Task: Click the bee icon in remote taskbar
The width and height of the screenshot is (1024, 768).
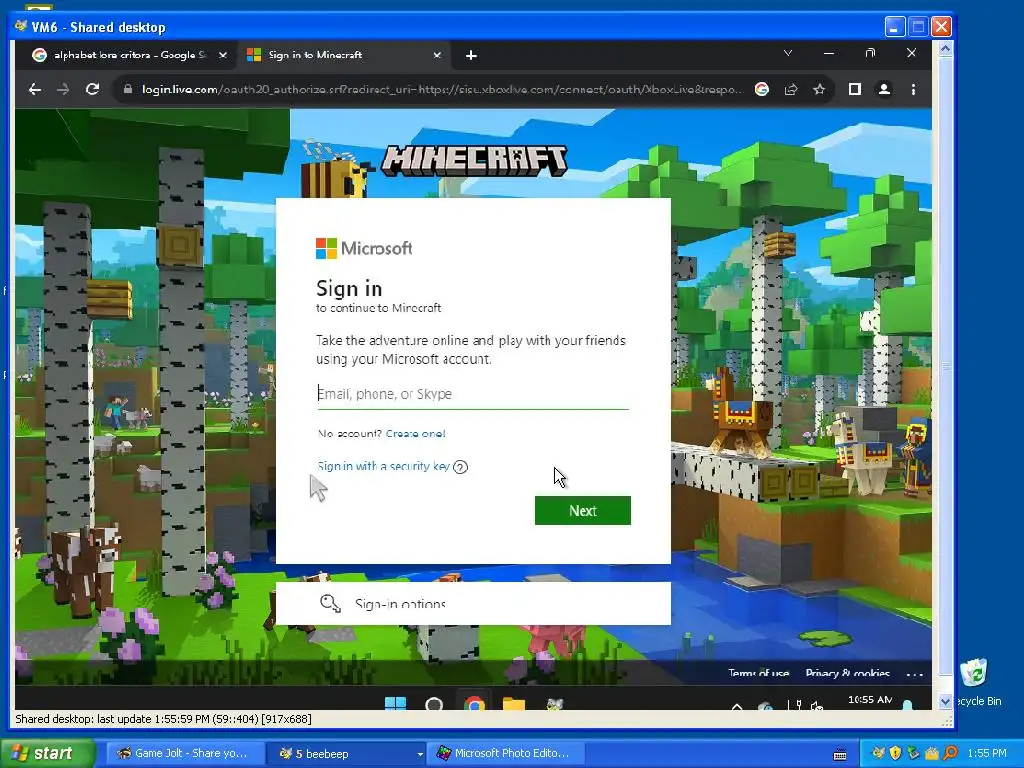Action: pyautogui.click(x=554, y=704)
